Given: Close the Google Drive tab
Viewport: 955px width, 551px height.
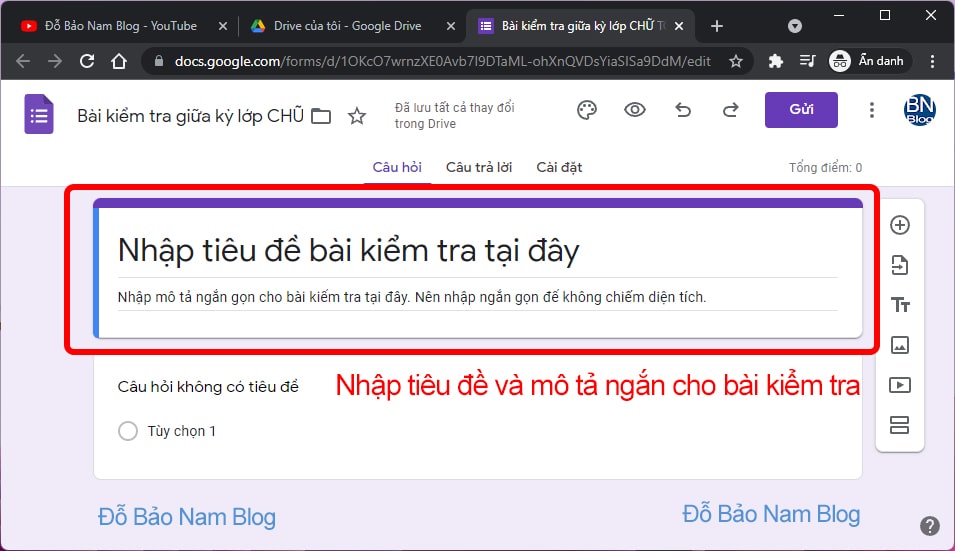Looking at the screenshot, I should point(451,26).
